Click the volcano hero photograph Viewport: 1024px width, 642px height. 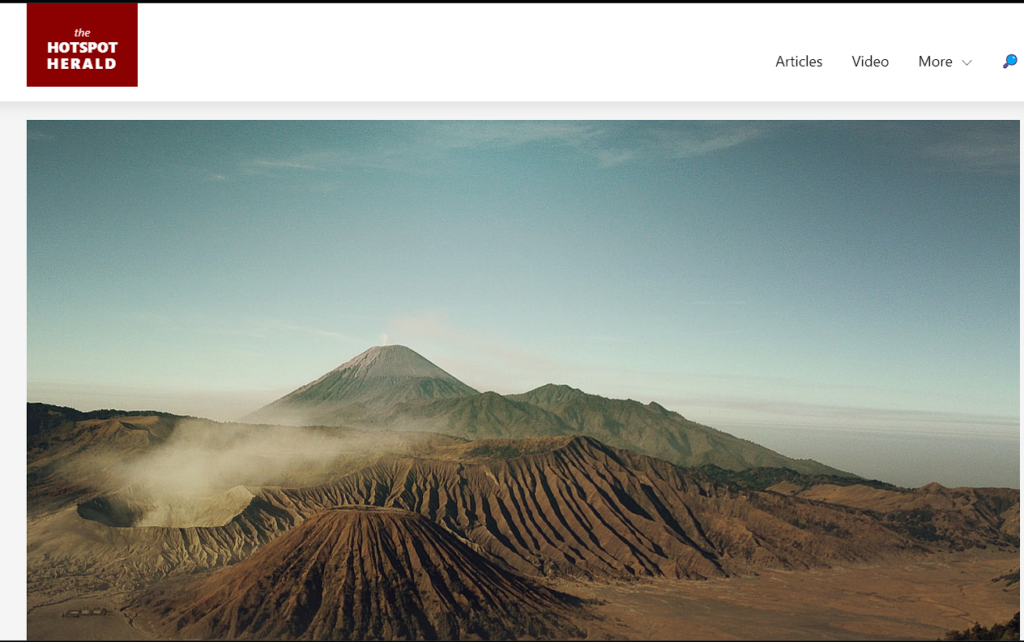pos(522,380)
